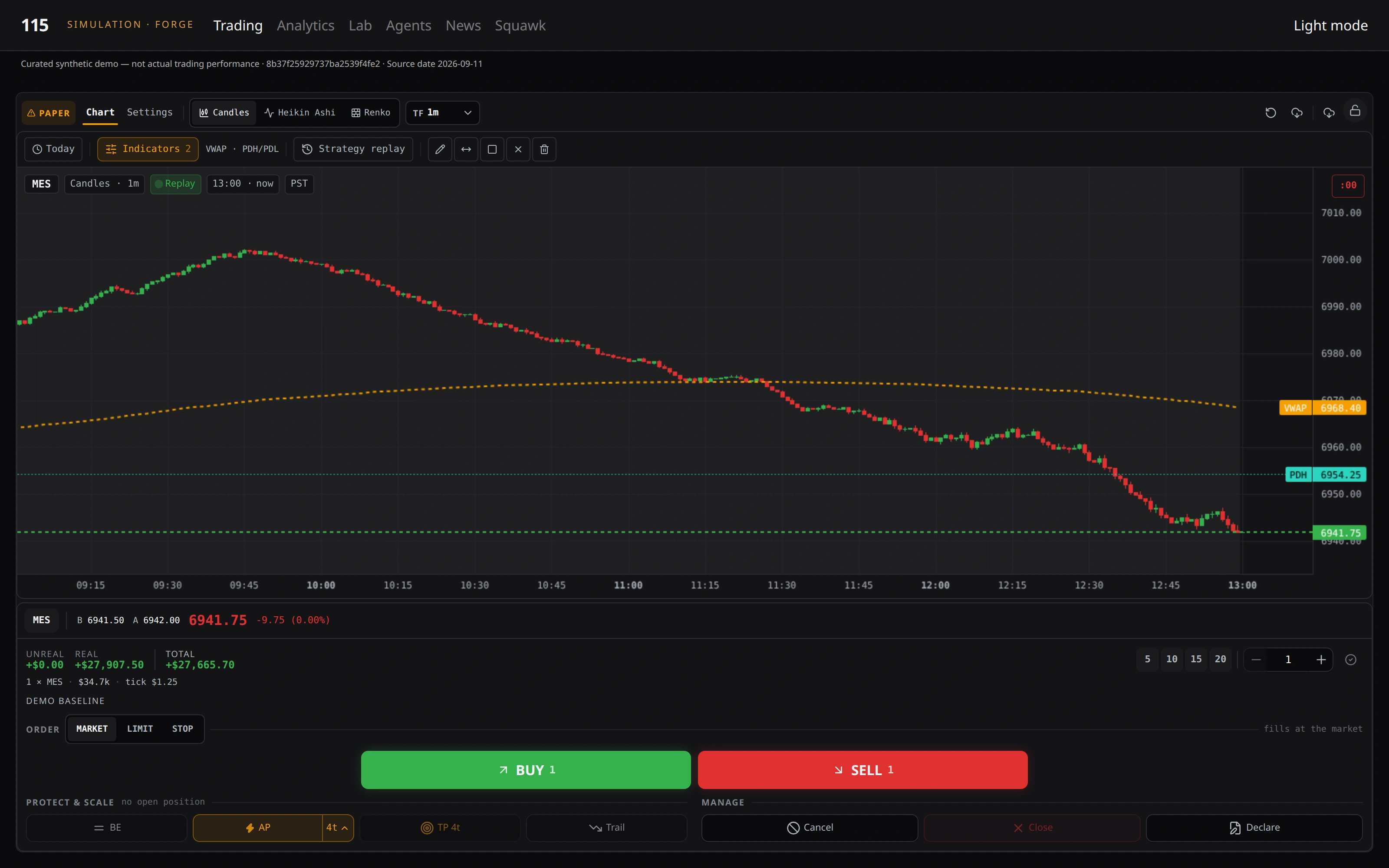Click the 13:00 · now time chip
The image size is (1389, 868).
[243, 184]
